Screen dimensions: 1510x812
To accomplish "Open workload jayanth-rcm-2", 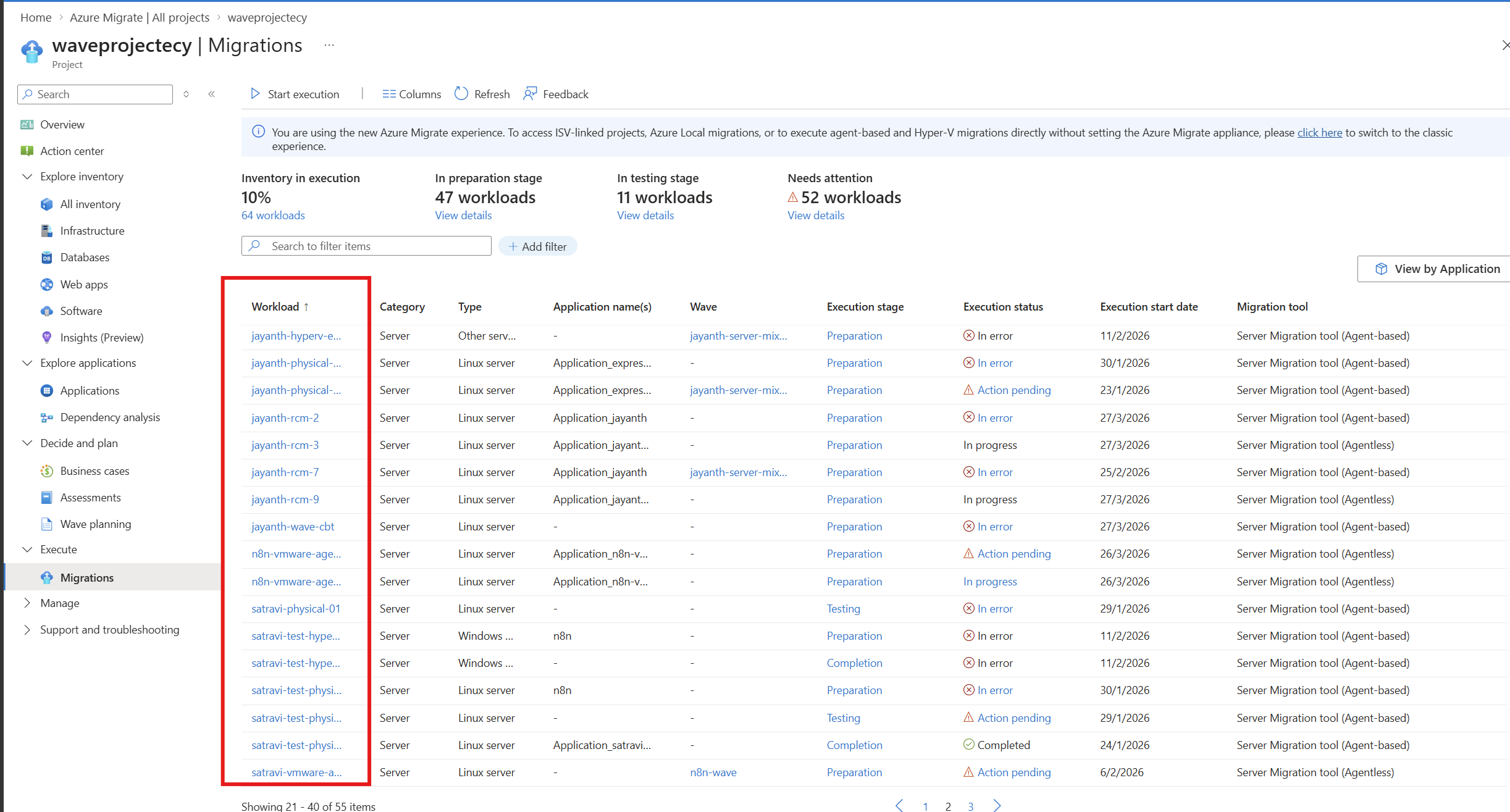I will click(x=285, y=418).
